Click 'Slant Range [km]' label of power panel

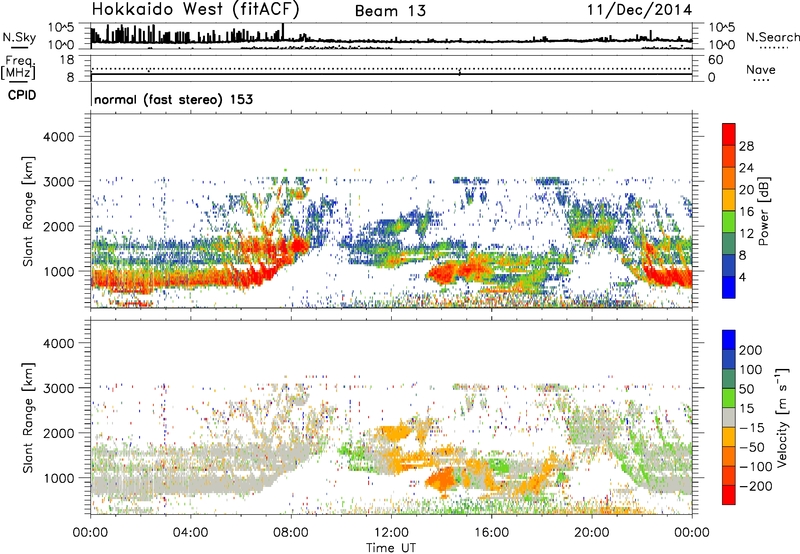coord(28,211)
